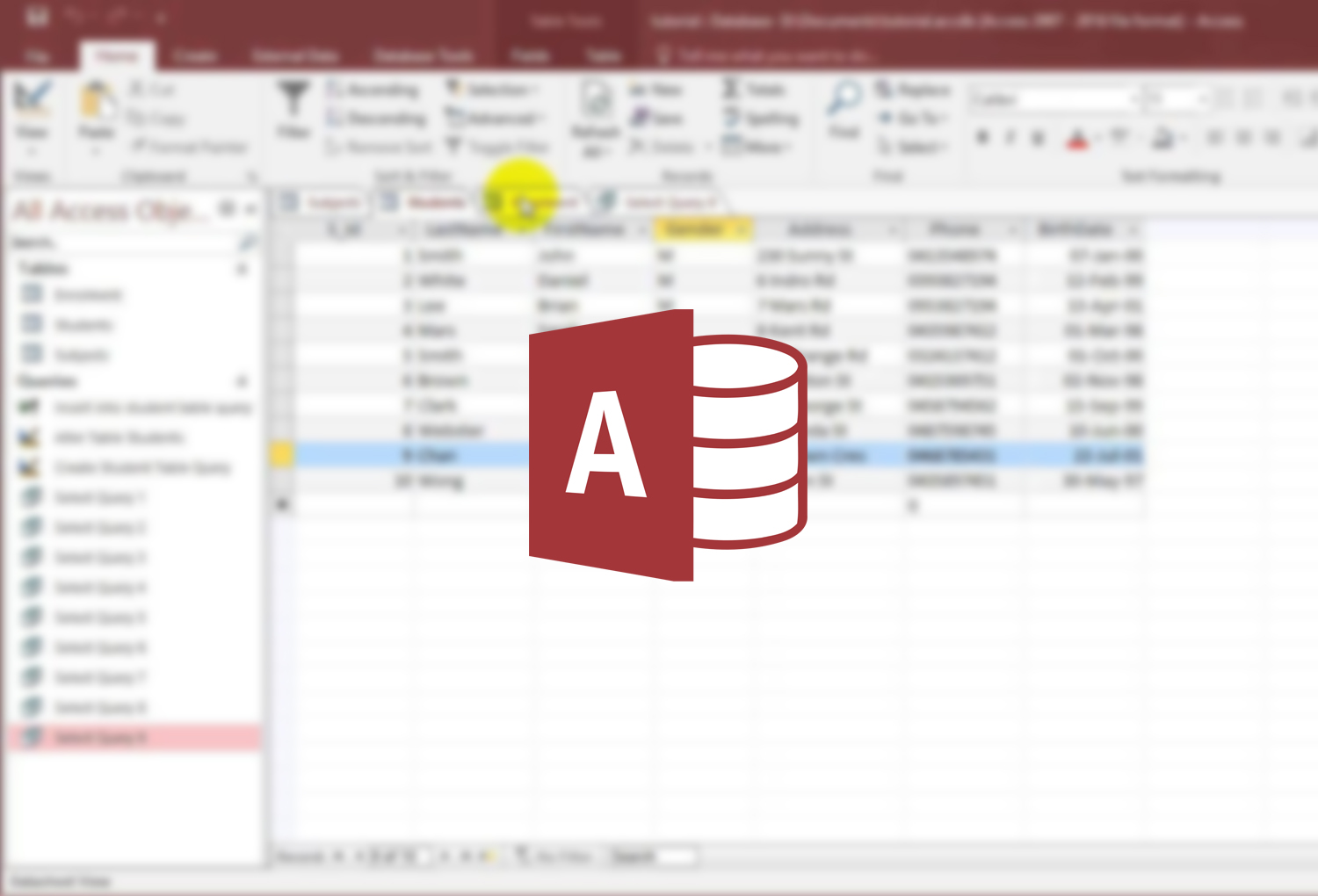Sort records Ascending
The width and height of the screenshot is (1318, 896).
click(373, 89)
